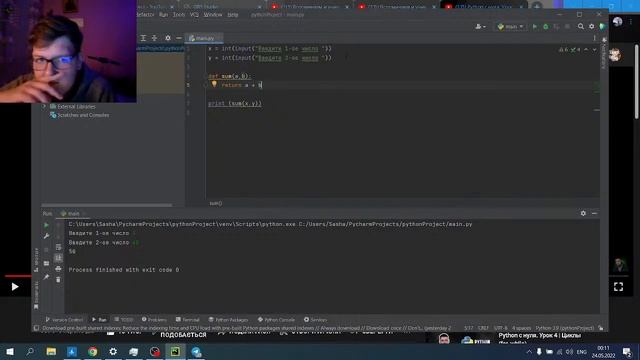The width and height of the screenshot is (640, 360).
Task: Click the toggle tool-window icon at bottom-left status bar
Action: tap(36, 328)
